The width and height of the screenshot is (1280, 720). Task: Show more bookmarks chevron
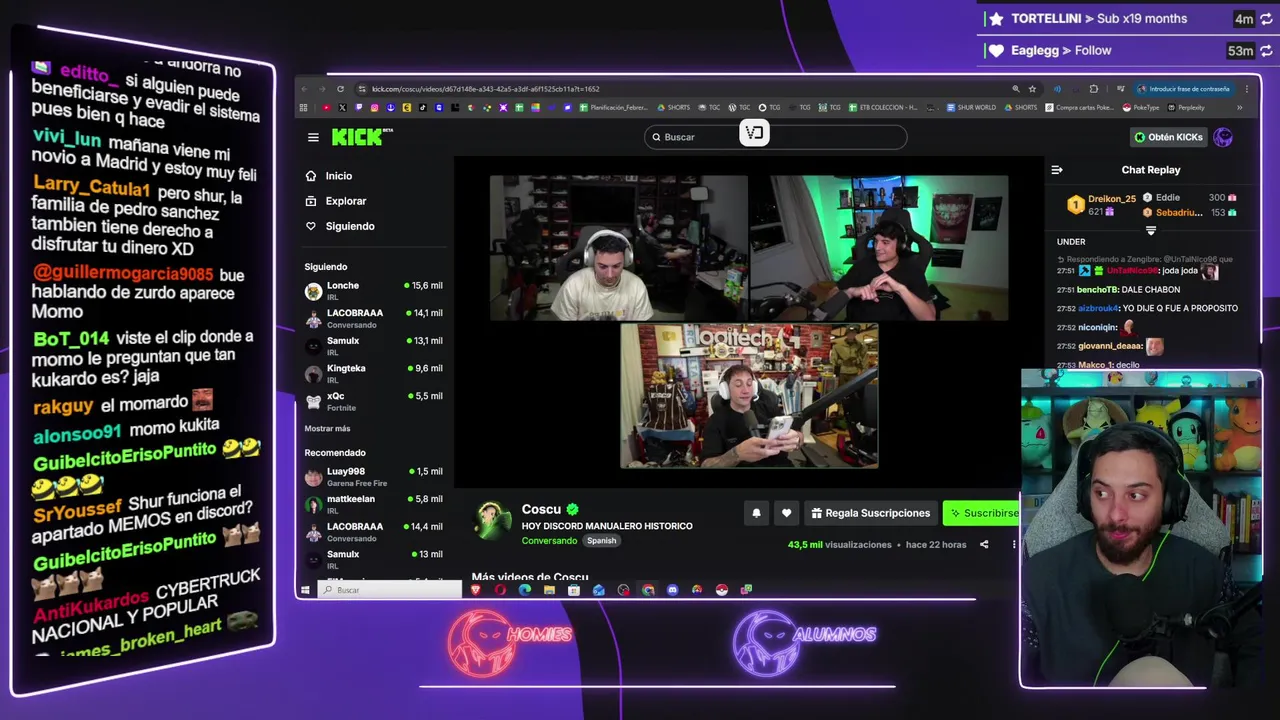tap(1240, 108)
